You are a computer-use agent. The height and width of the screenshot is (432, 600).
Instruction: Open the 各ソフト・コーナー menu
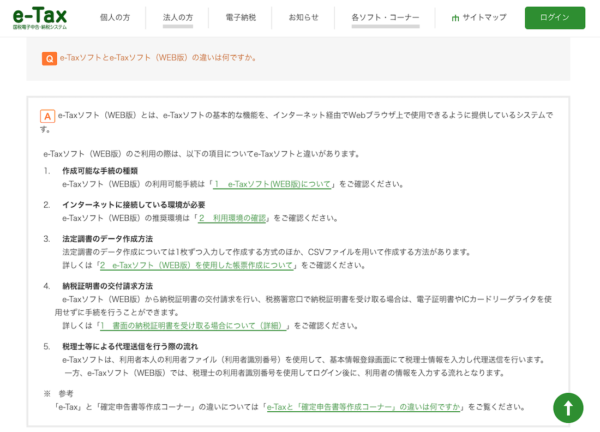(x=385, y=18)
